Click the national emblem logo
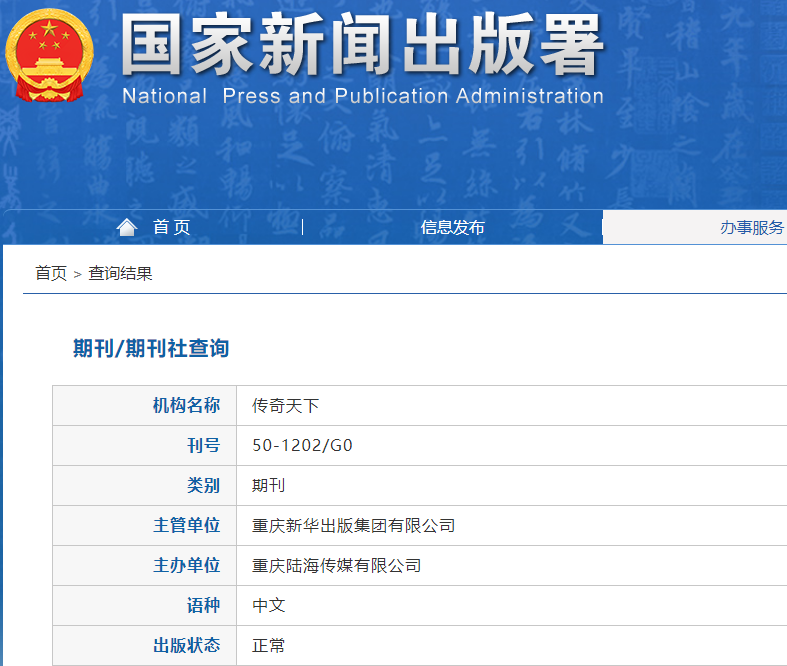Viewport: 787px width, 666px height. tap(49, 55)
